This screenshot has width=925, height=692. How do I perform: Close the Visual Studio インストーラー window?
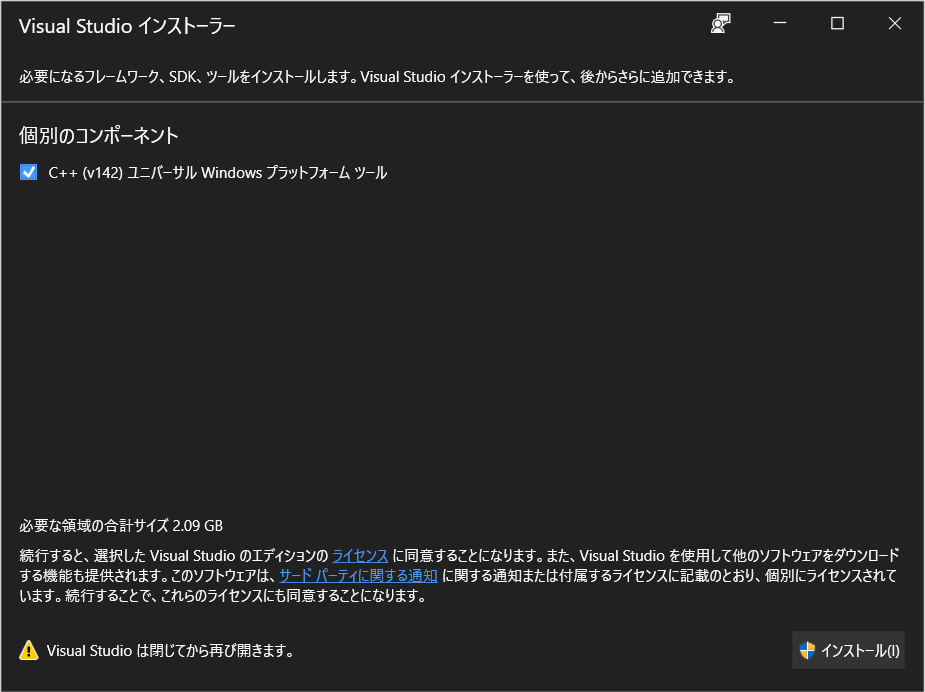click(895, 23)
